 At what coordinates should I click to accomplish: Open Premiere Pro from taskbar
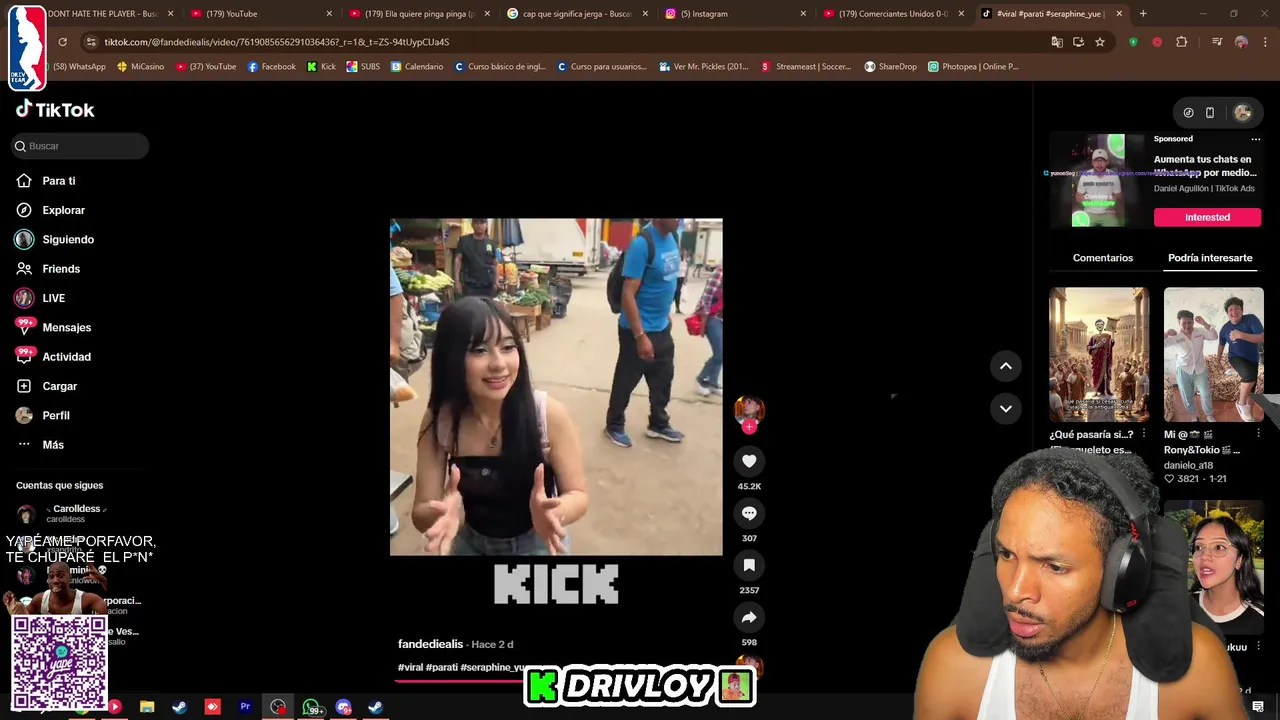click(x=245, y=707)
